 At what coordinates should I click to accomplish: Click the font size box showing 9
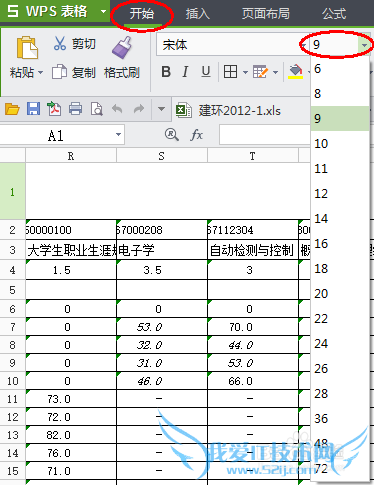tap(333, 44)
